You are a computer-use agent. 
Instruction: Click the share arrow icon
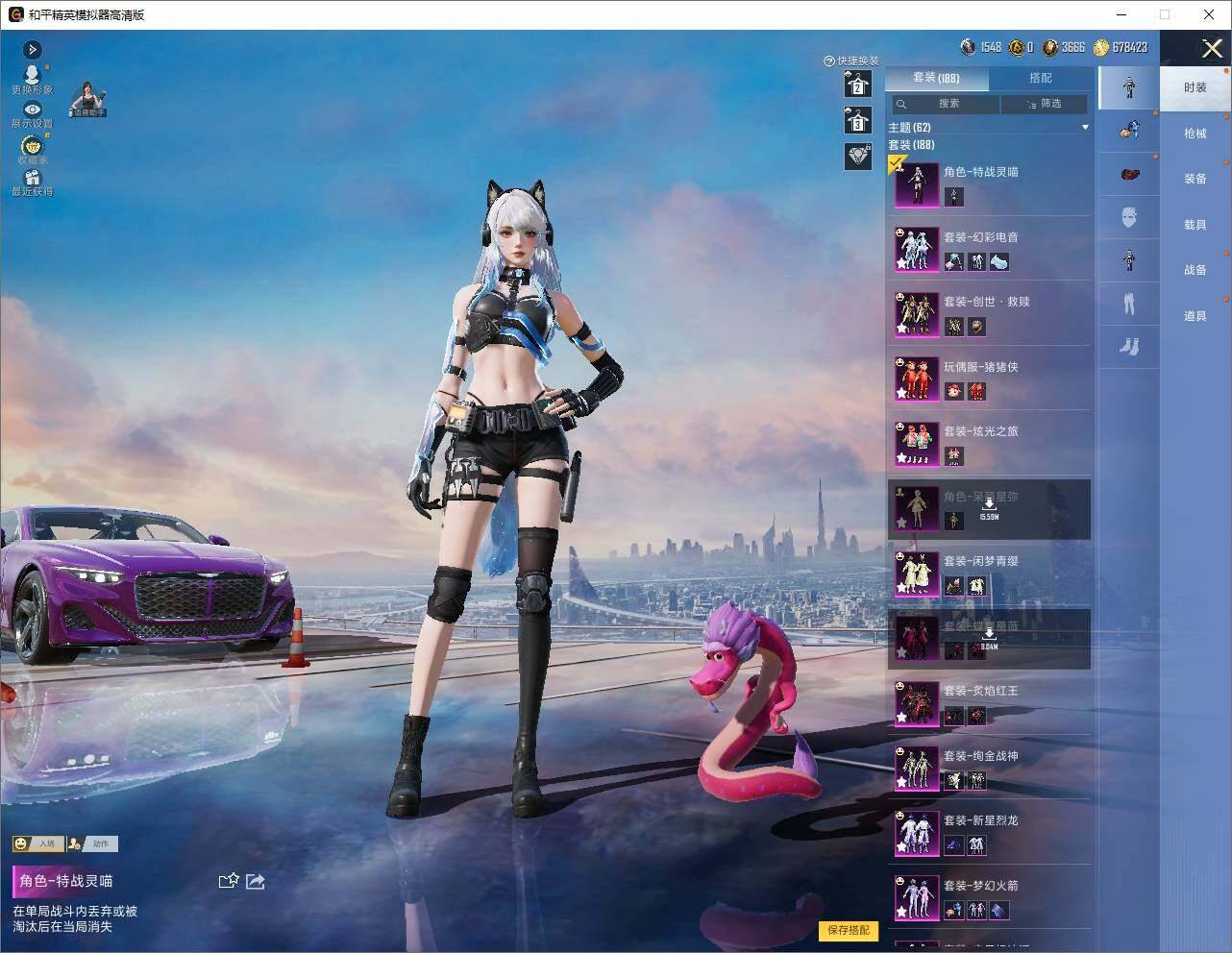pyautogui.click(x=256, y=881)
